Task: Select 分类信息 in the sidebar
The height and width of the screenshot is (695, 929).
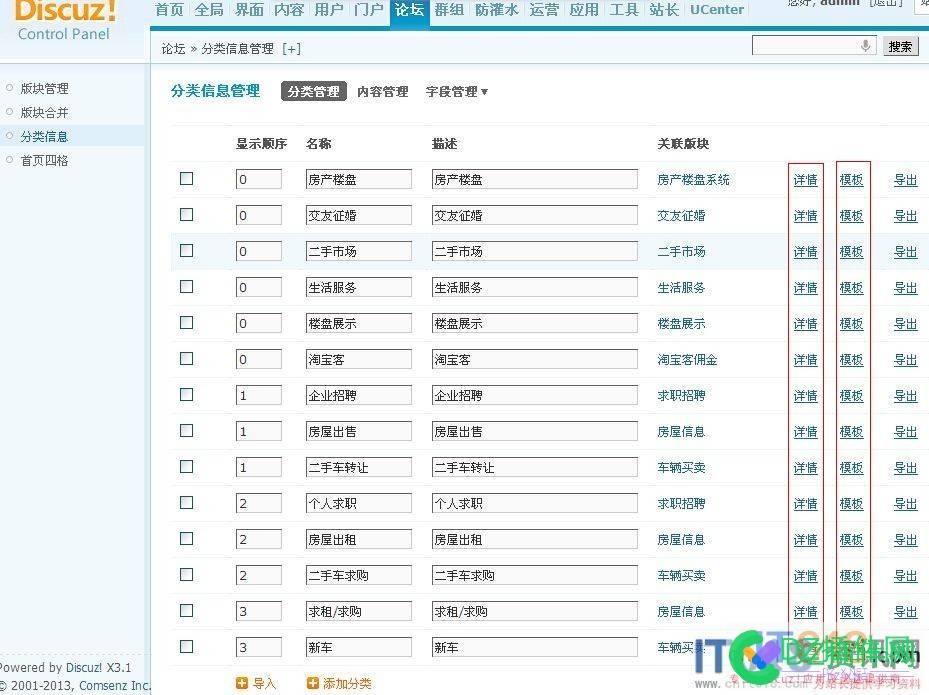Action: [44, 136]
